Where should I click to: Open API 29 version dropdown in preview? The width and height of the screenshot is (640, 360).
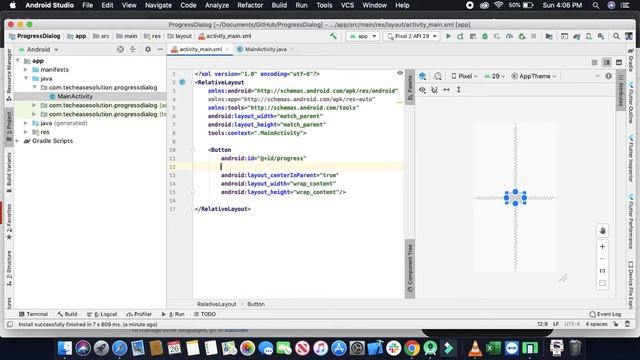click(x=494, y=76)
